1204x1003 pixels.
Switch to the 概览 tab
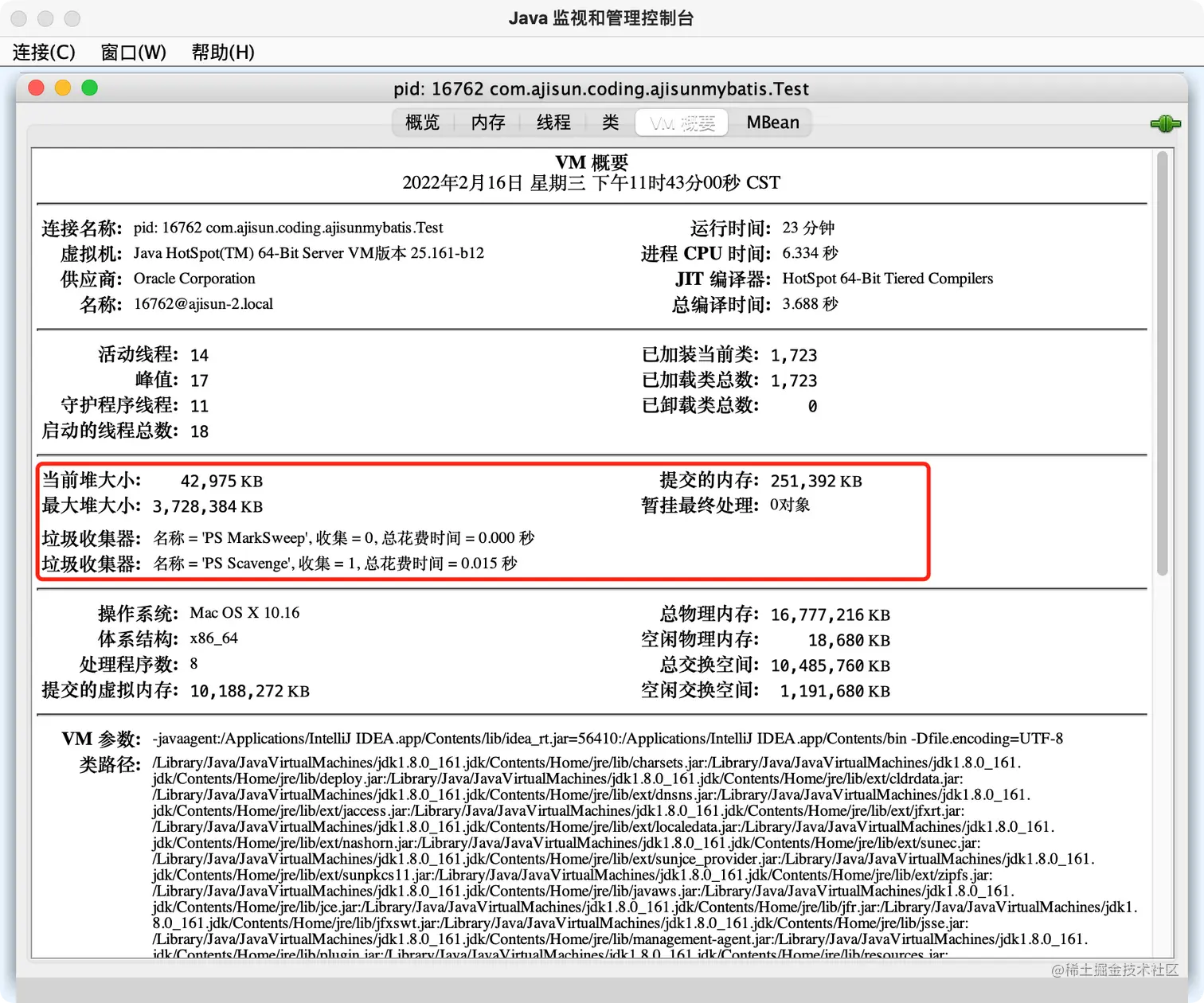pos(423,123)
